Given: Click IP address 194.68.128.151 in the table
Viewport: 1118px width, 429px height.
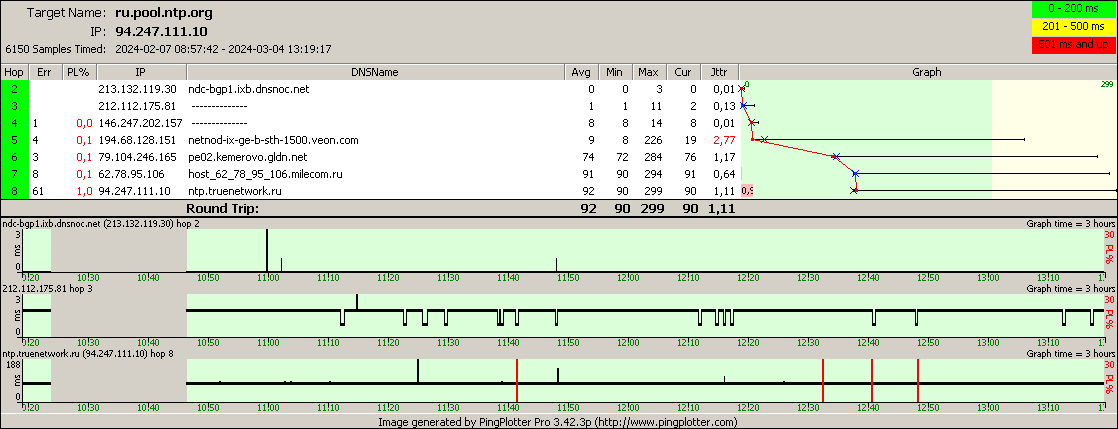Looking at the screenshot, I should 137,140.
